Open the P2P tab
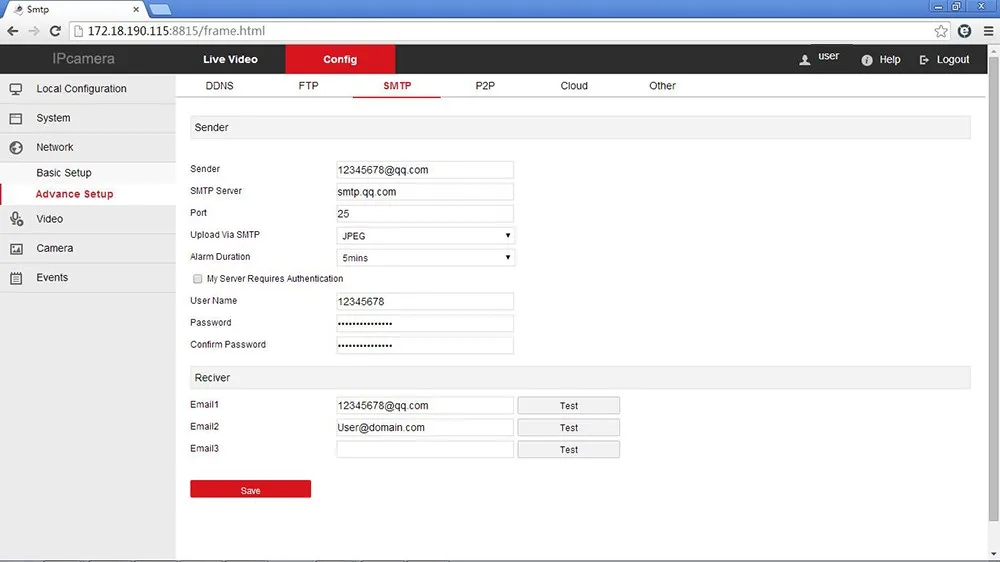The width and height of the screenshot is (1000, 562). pos(485,85)
